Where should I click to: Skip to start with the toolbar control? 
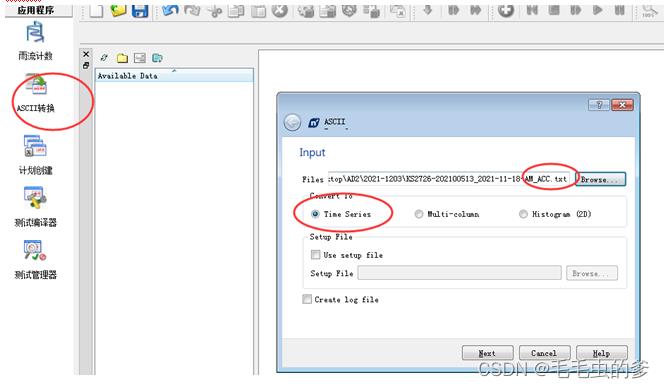532,10
